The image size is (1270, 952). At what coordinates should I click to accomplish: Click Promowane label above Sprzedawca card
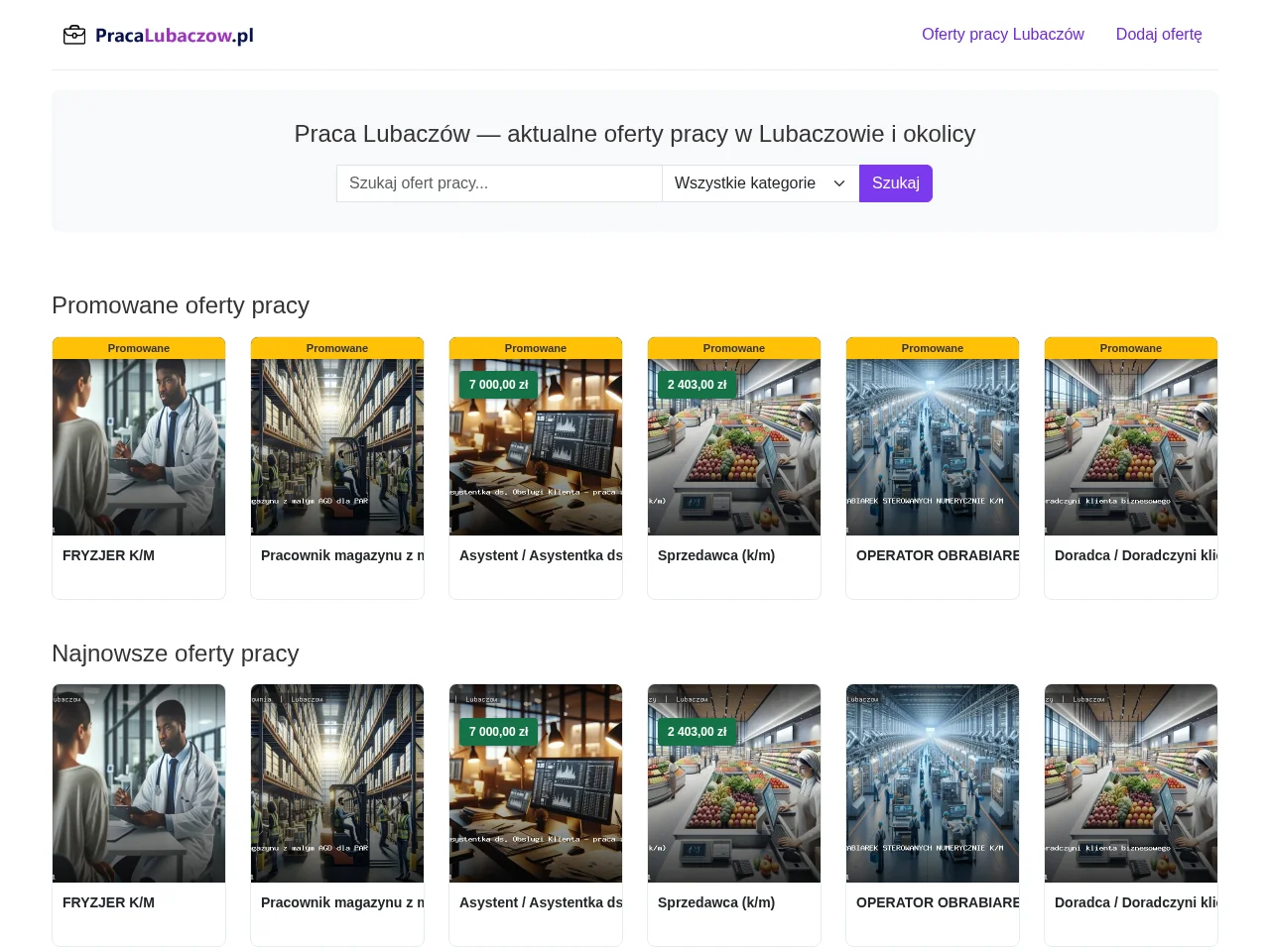(734, 348)
